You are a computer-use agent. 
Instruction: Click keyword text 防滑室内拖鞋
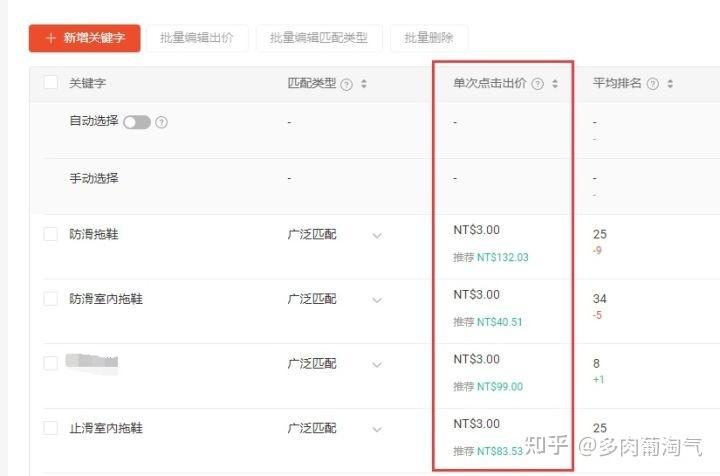click(106, 299)
